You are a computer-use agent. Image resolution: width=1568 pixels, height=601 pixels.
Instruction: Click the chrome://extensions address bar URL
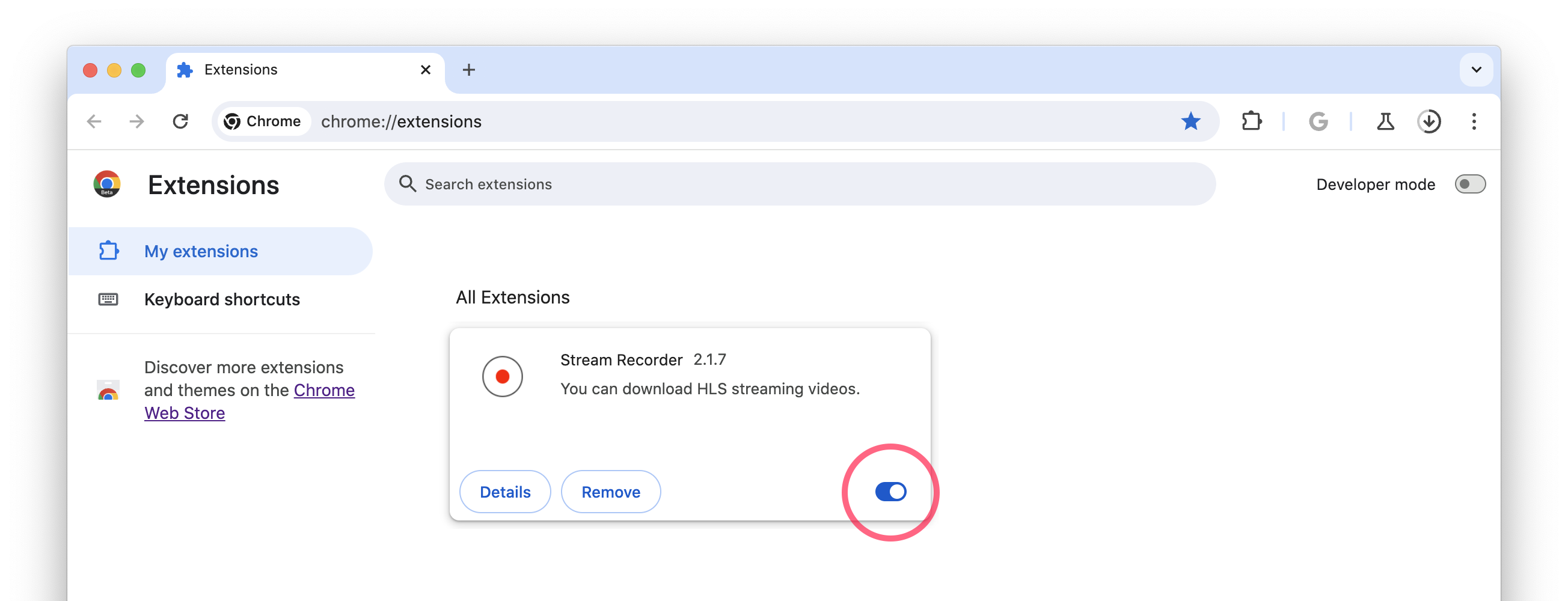(x=401, y=121)
